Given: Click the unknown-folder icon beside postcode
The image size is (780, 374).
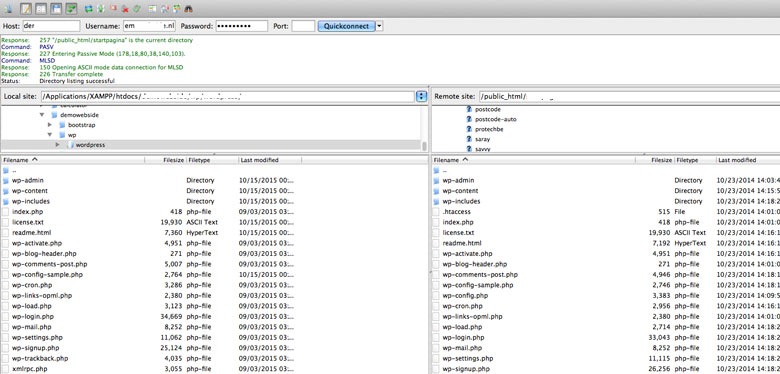Looking at the screenshot, I should point(469,109).
